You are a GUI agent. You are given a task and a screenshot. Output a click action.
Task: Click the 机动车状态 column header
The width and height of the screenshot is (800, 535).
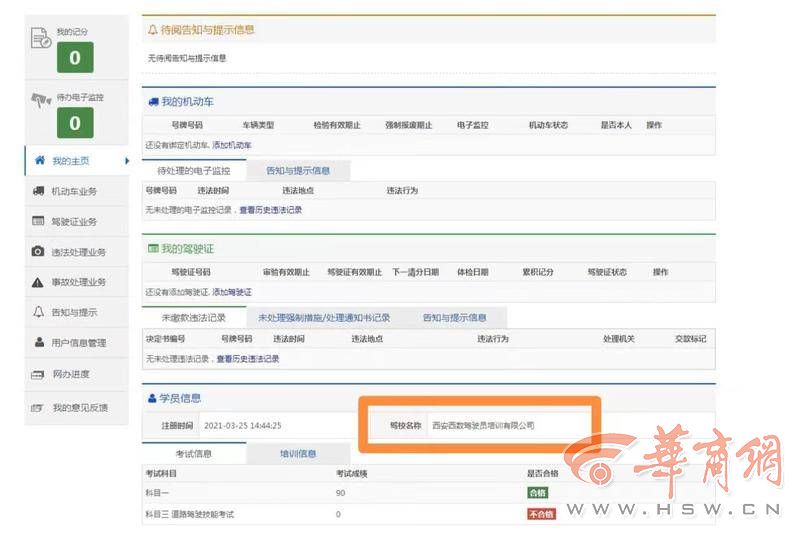click(x=548, y=125)
